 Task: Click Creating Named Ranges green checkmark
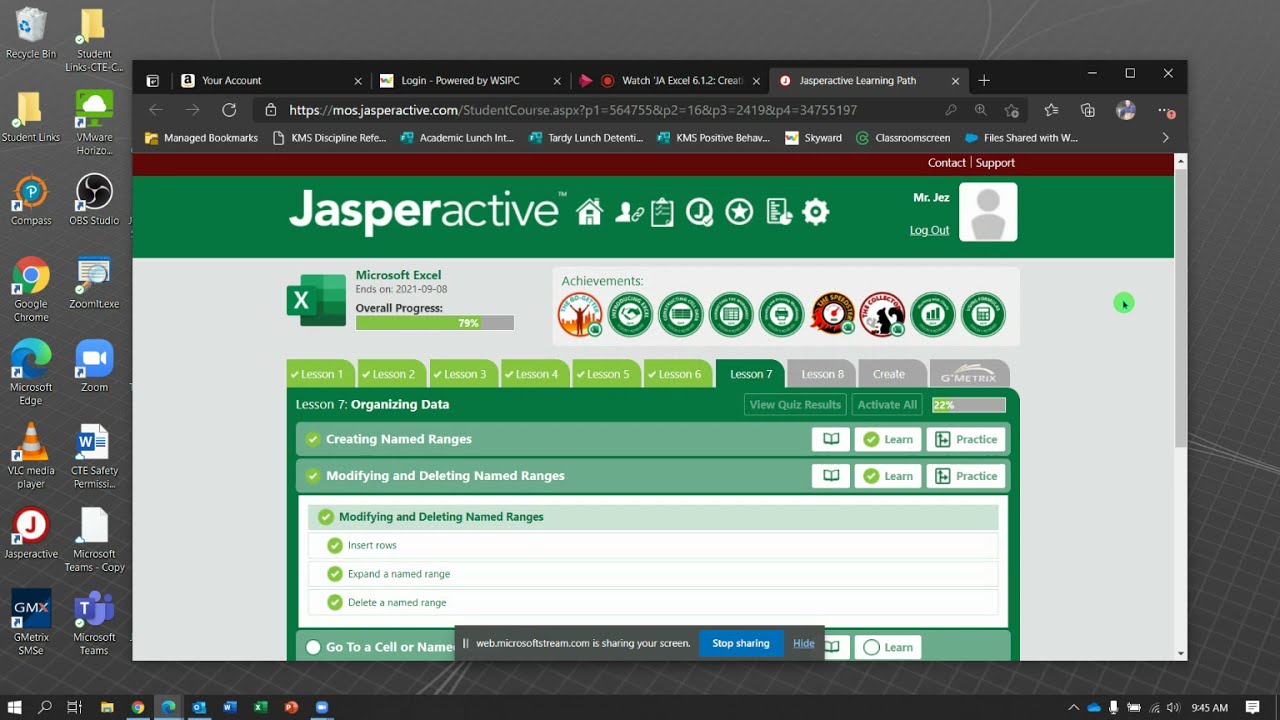click(x=313, y=439)
